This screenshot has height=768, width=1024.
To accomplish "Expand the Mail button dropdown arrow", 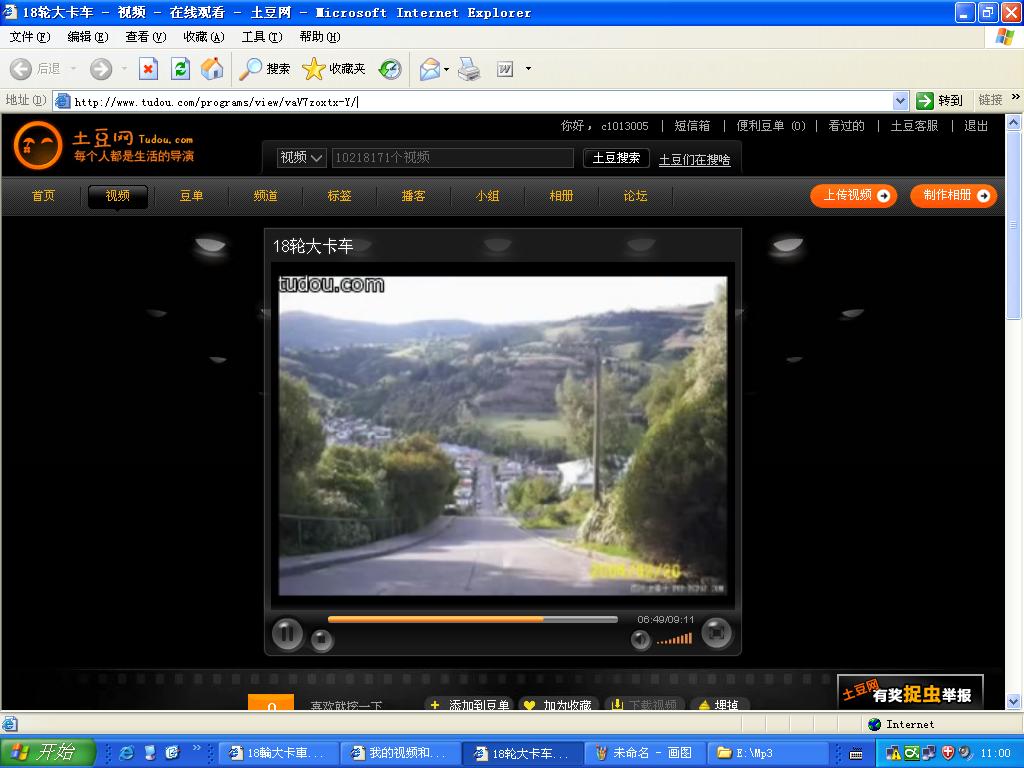I will click(447, 69).
